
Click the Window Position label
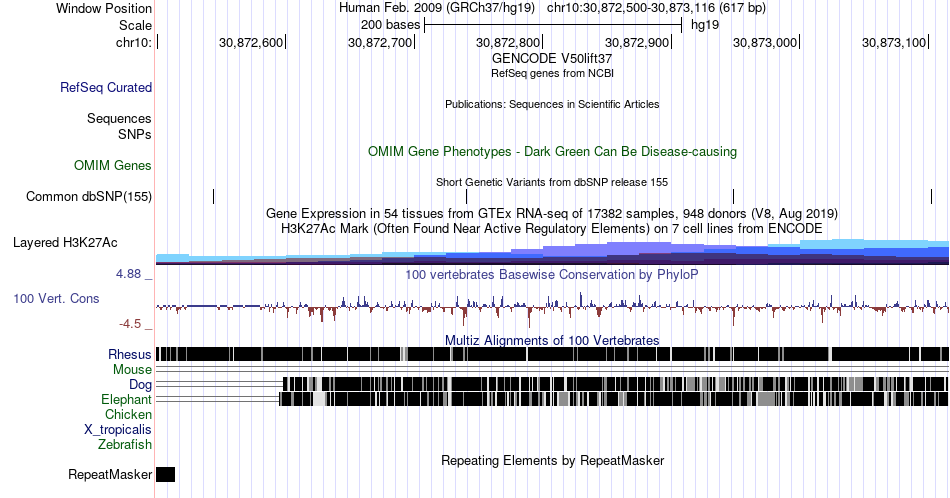104,8
